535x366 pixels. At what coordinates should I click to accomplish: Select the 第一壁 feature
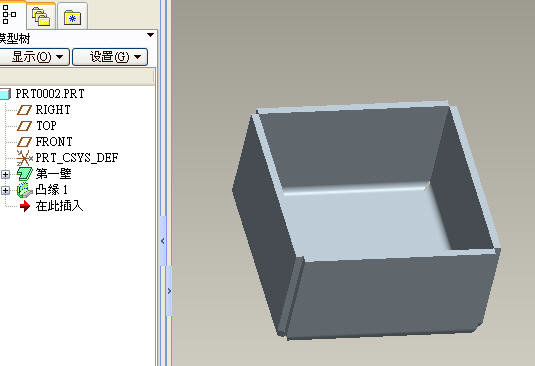(x=53, y=174)
